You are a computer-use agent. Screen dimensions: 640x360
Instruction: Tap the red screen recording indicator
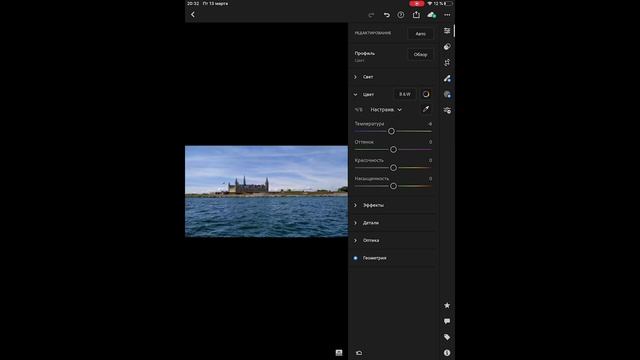coord(417,3)
